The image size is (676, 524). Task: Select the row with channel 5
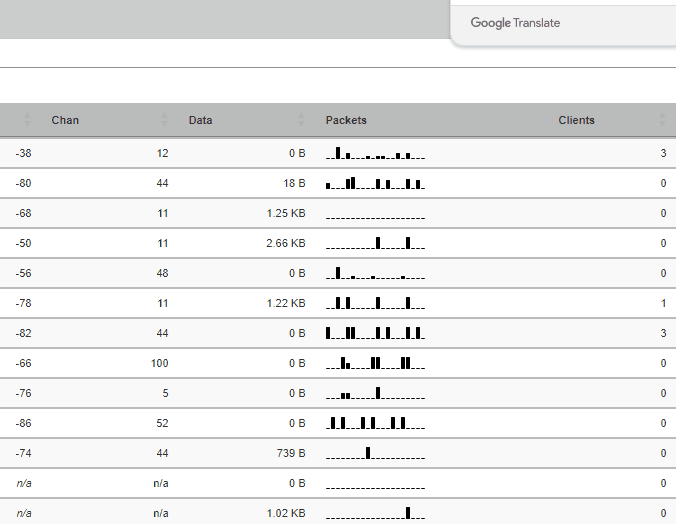[x=338, y=393]
